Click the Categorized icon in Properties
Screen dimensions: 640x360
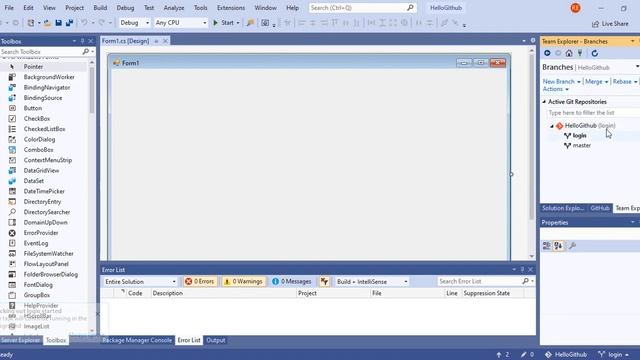[547, 246]
